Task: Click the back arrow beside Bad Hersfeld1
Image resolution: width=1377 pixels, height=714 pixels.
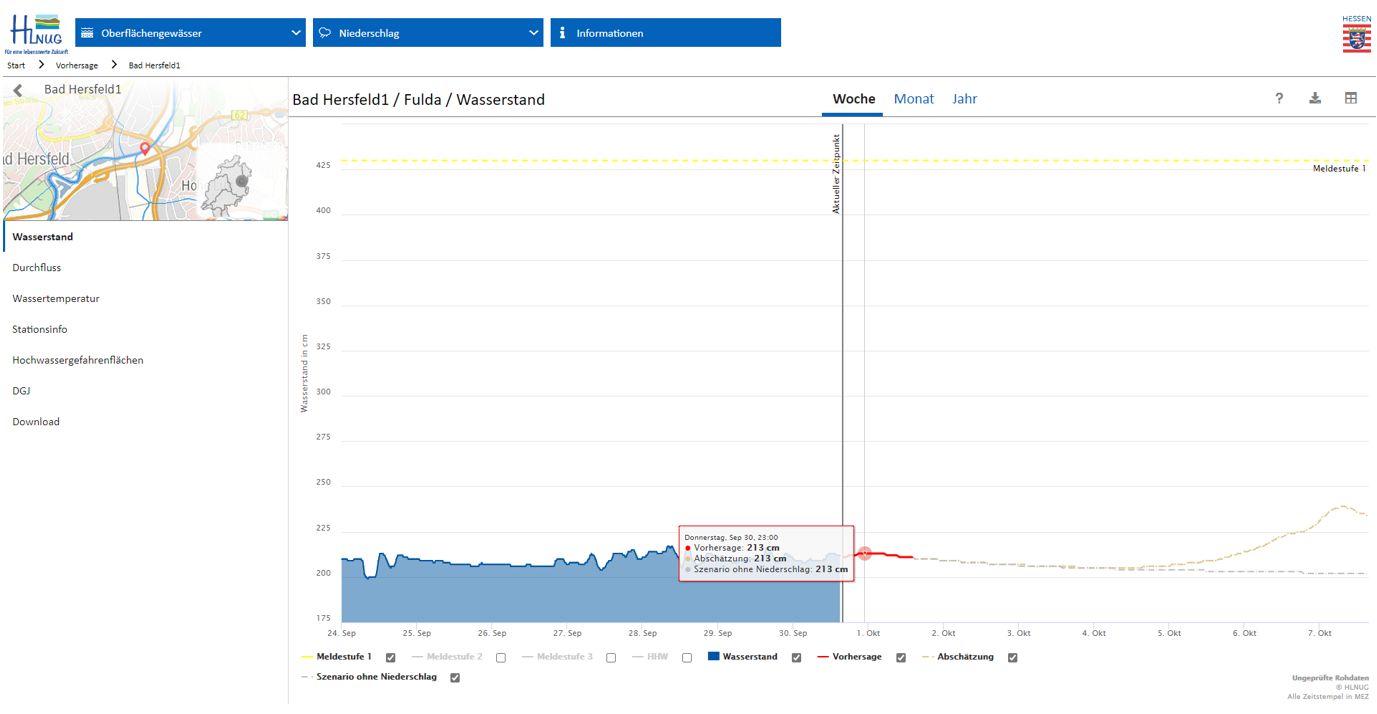Action: tap(18, 90)
